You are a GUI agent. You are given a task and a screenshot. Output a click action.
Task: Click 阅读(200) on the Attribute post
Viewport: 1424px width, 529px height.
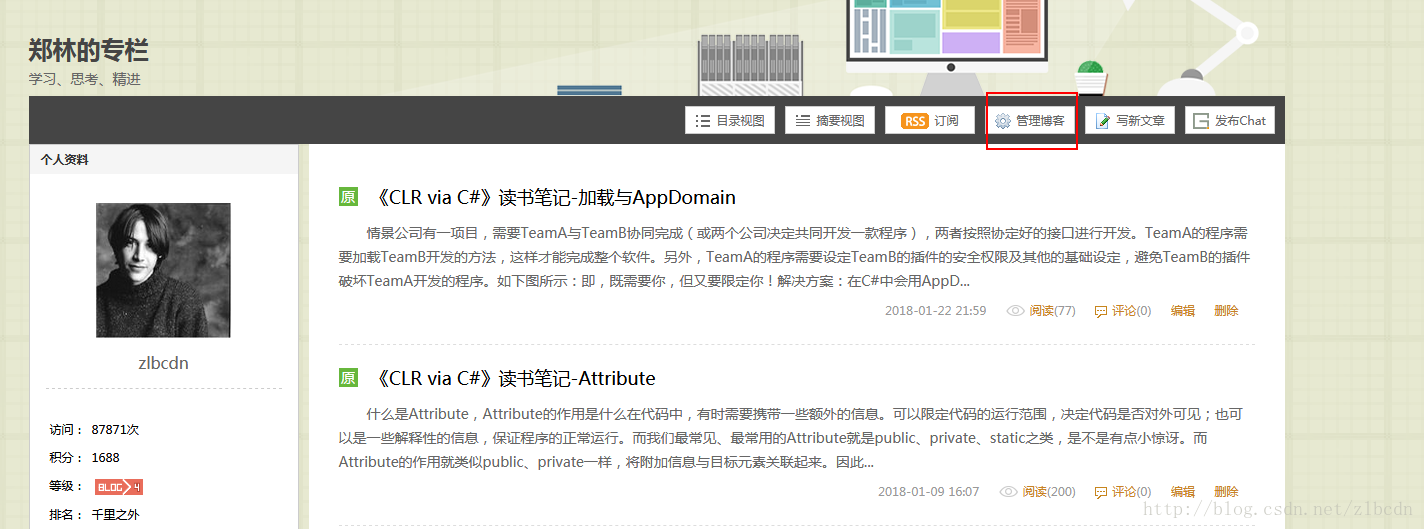pos(1052,492)
